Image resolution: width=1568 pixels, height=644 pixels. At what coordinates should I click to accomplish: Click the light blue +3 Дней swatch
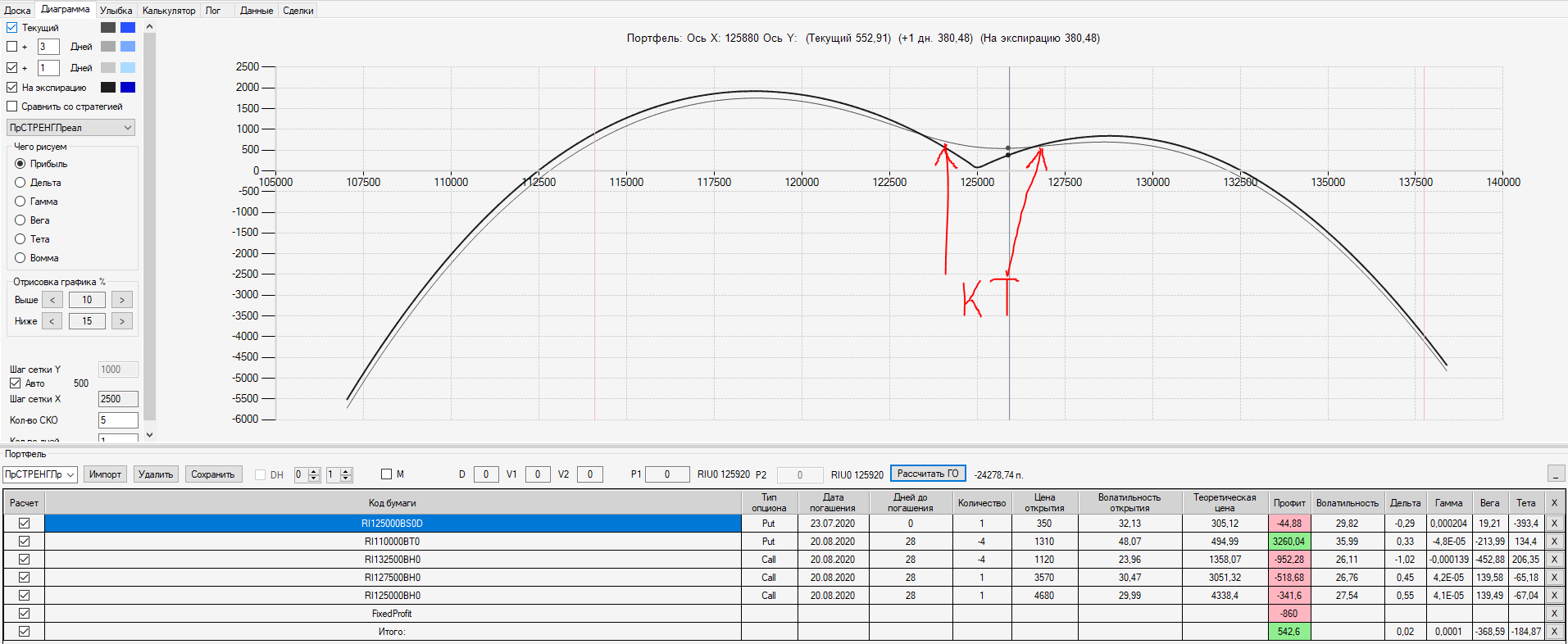pos(128,47)
